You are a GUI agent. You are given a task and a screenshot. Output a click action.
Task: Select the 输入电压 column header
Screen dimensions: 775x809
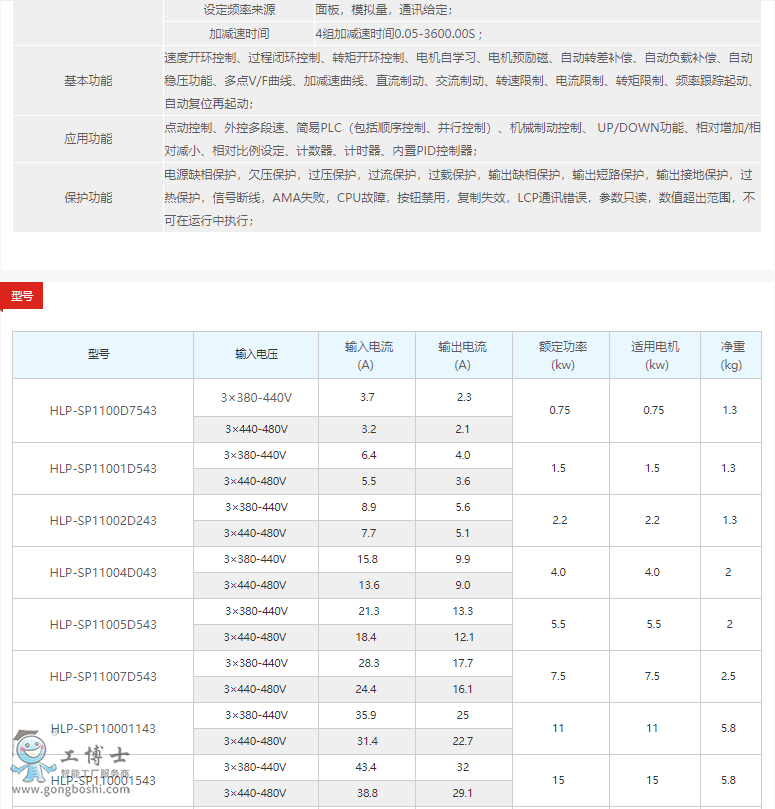tap(256, 354)
